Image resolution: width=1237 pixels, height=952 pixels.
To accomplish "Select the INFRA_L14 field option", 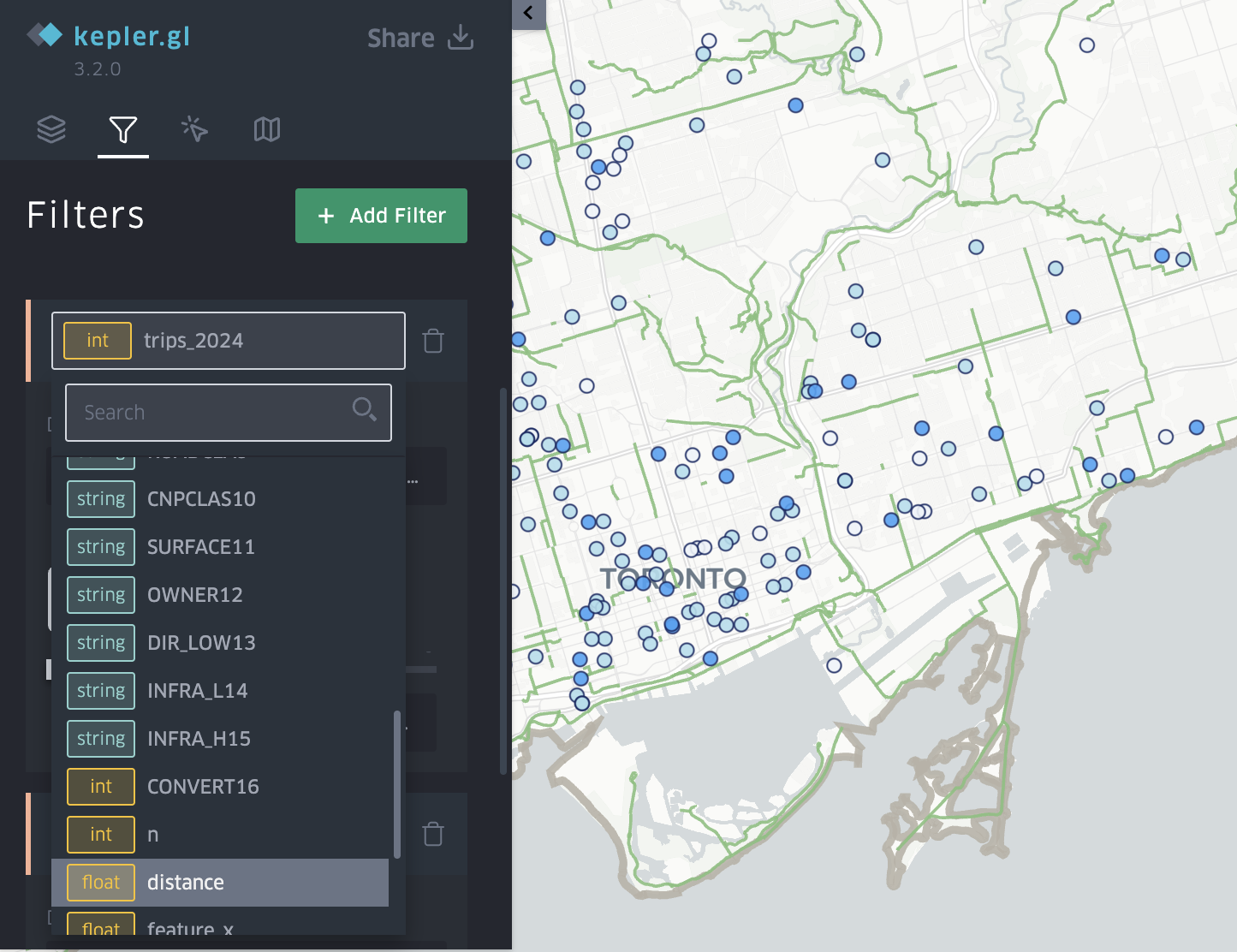I will pos(197,691).
